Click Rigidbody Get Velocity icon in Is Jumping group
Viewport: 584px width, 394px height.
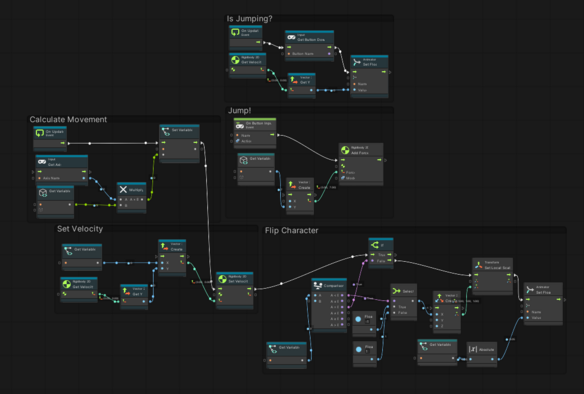(235, 60)
